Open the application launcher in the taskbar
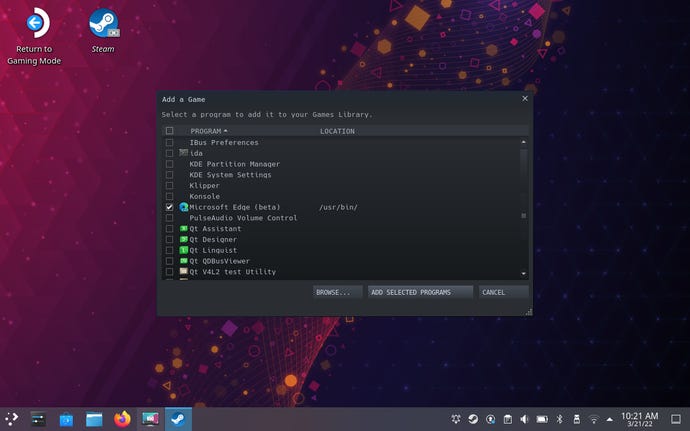This screenshot has width=690, height=431. click(11, 419)
